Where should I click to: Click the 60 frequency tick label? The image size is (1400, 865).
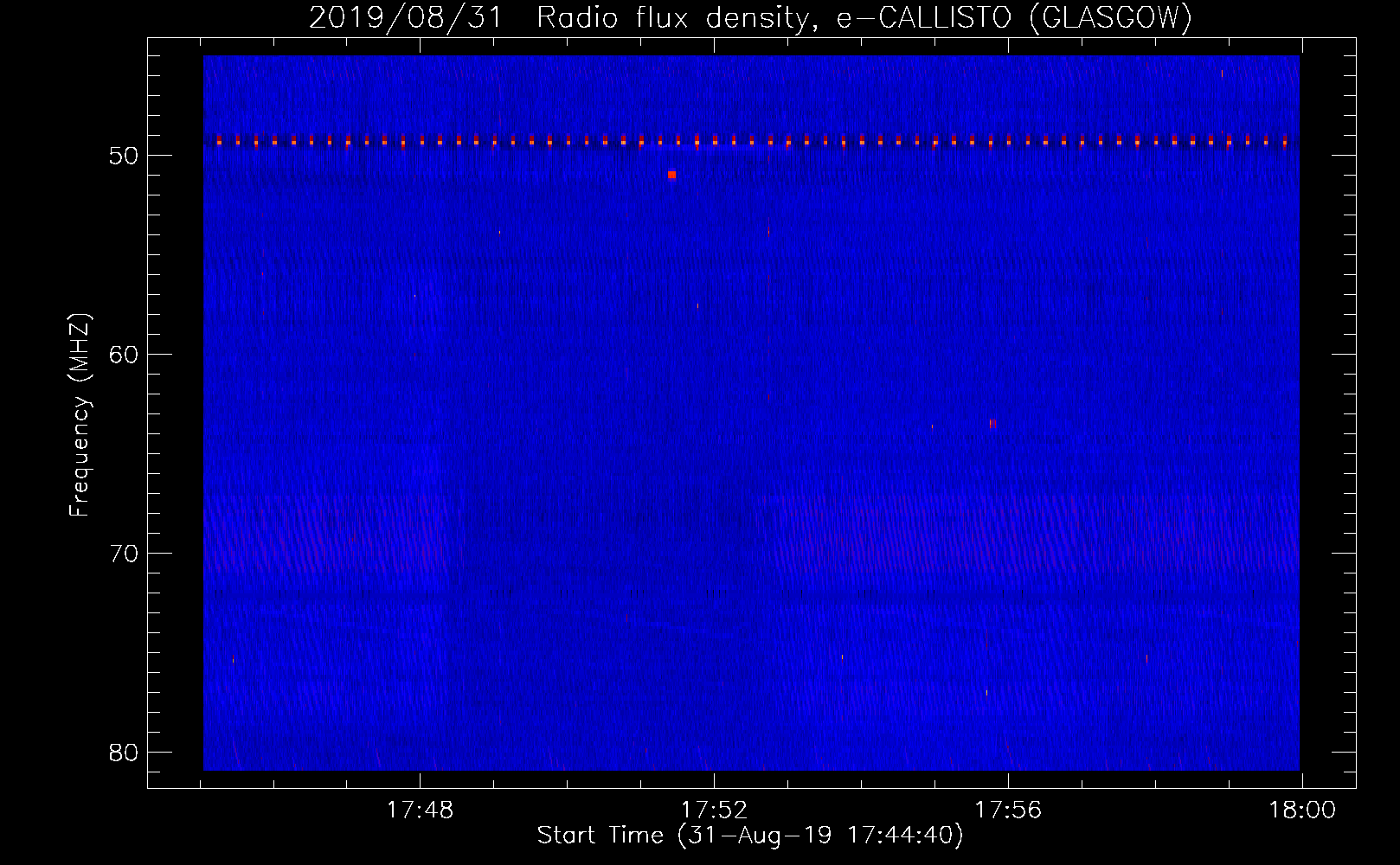124,355
